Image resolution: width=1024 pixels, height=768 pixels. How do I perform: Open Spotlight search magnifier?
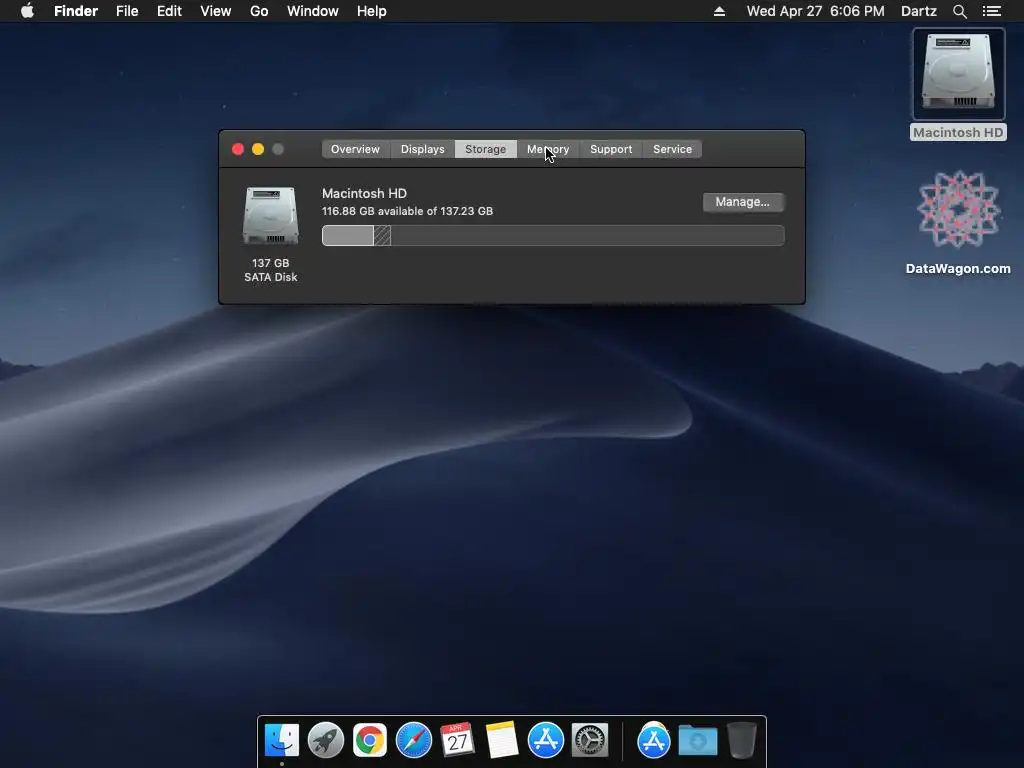tap(959, 11)
